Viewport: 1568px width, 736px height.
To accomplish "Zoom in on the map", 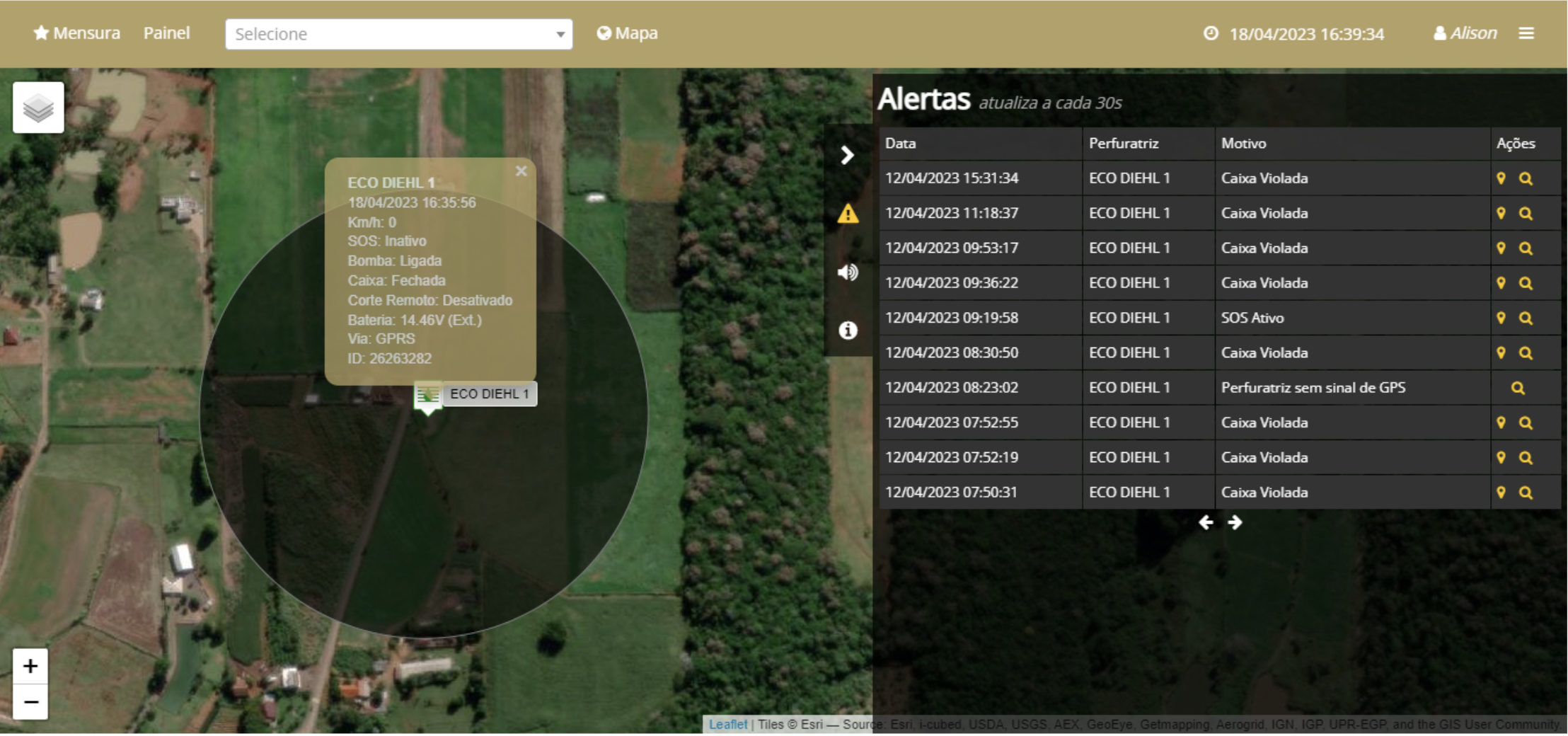I will pos(30,666).
